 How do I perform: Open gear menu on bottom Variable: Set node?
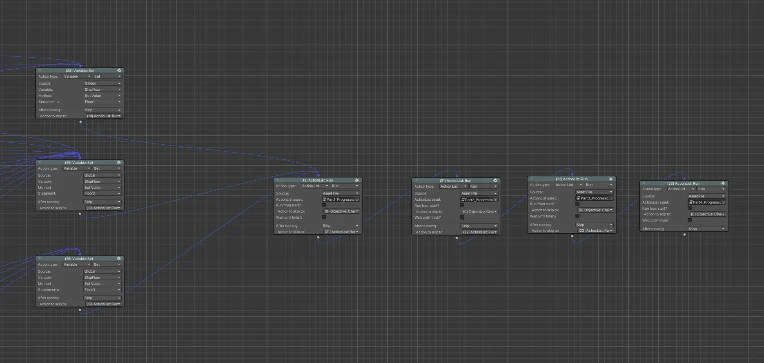119,259
